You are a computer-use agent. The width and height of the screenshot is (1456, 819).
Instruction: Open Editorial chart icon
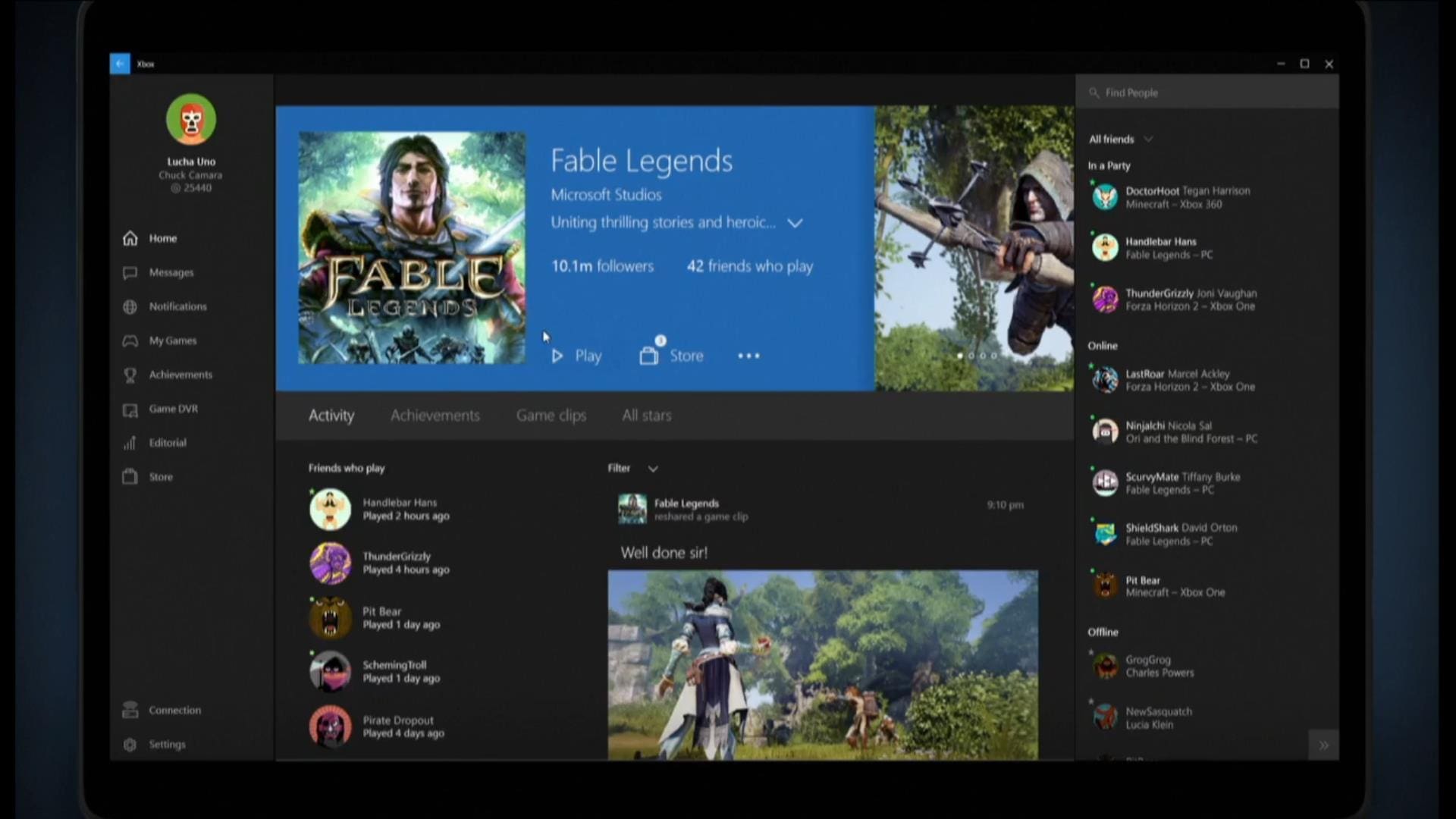pyautogui.click(x=130, y=443)
